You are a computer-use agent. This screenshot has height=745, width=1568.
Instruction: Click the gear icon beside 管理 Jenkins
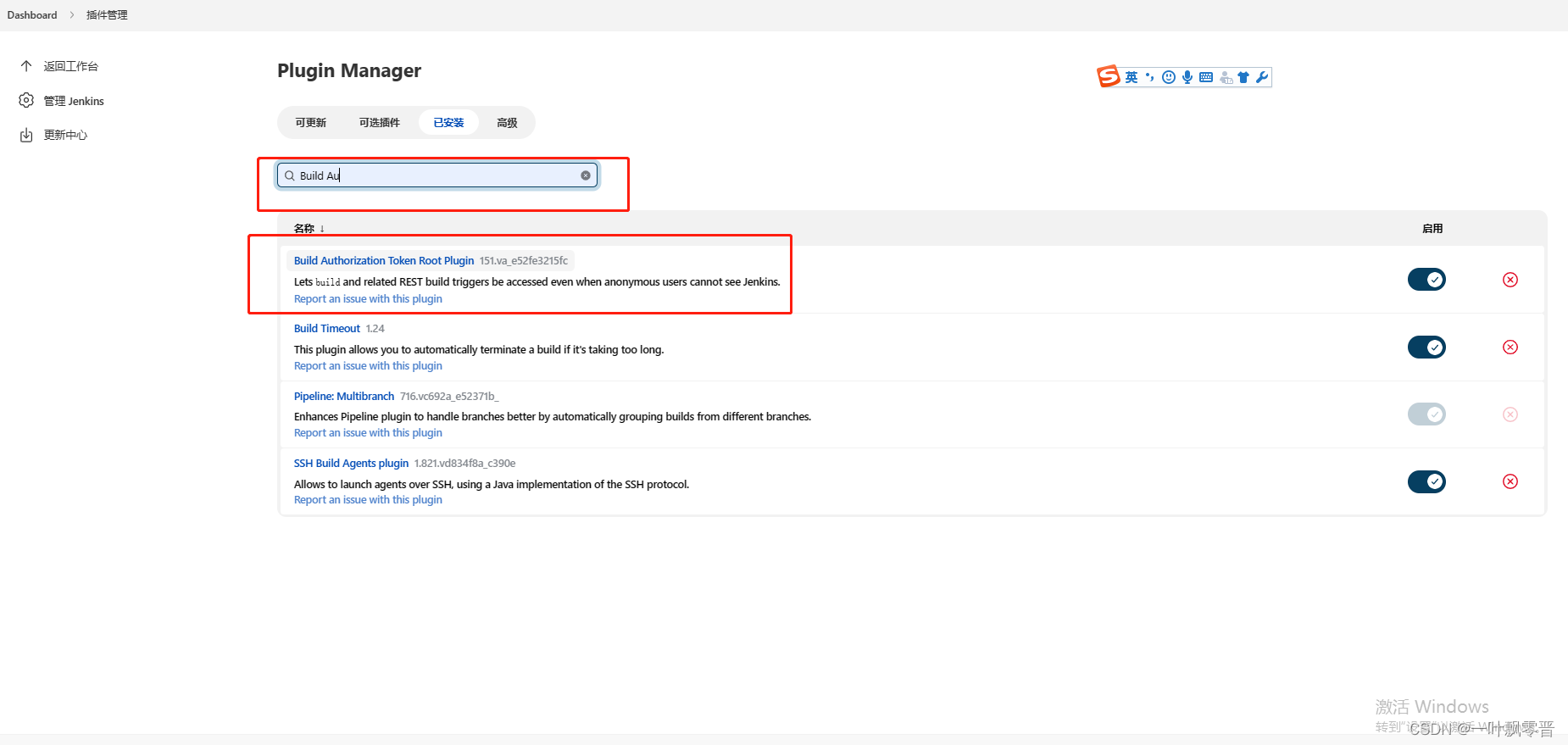26,101
